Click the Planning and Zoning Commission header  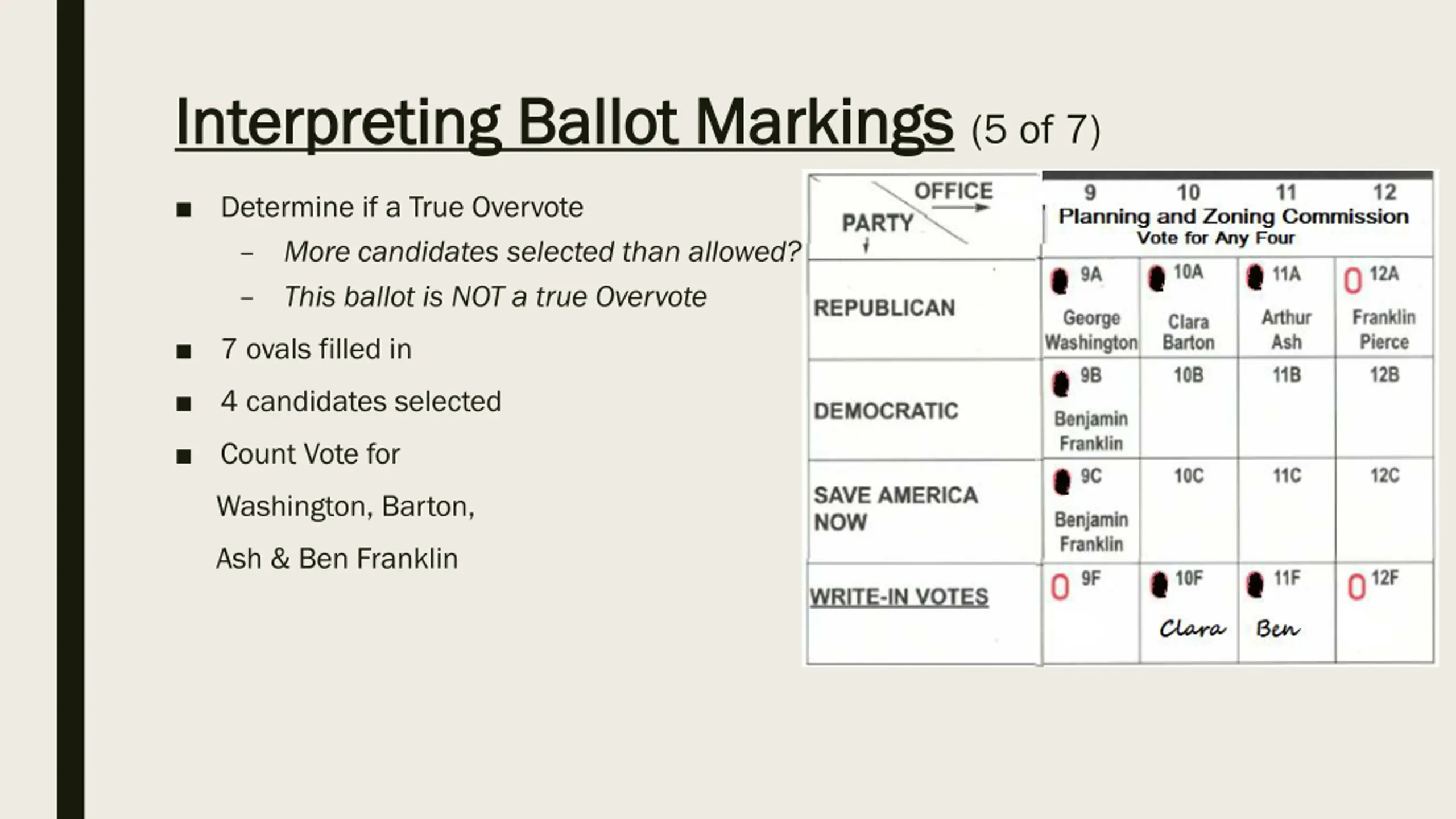tap(1233, 217)
